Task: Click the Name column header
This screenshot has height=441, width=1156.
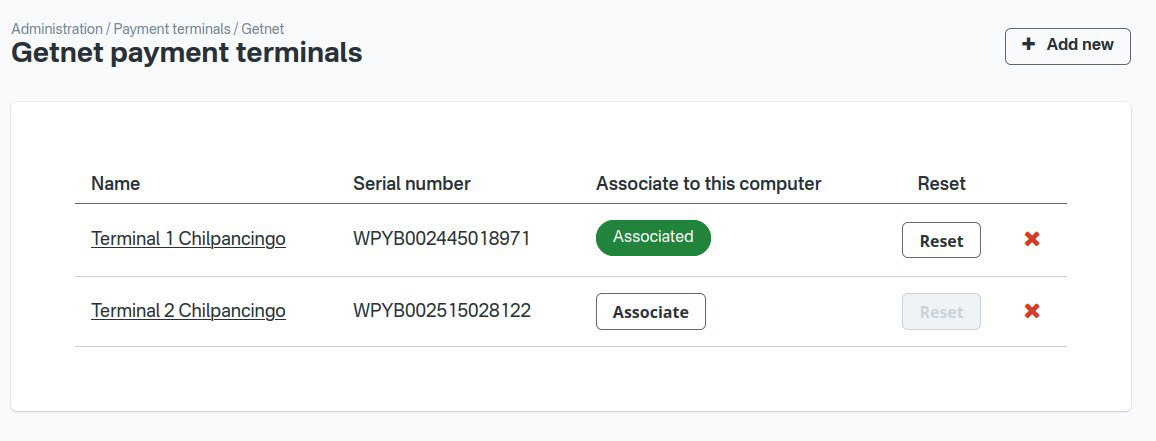Action: (115, 183)
